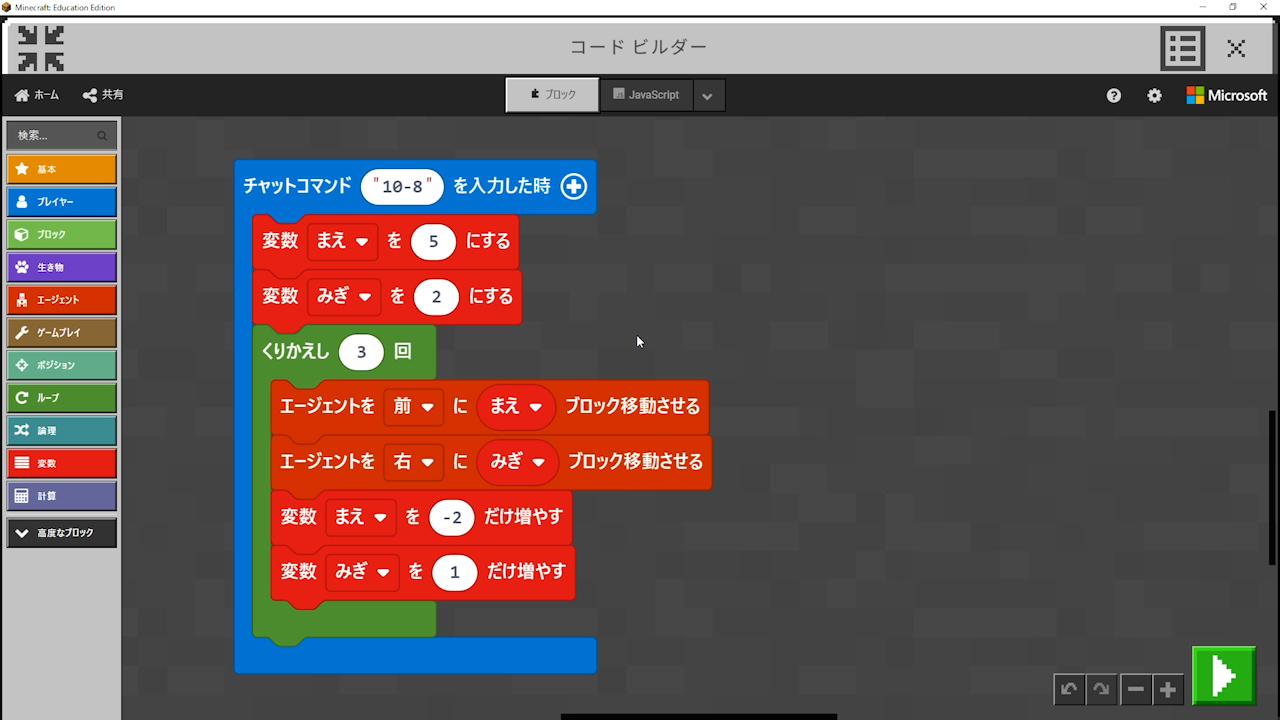Open the help question mark icon
The image size is (1280, 720).
[x=1114, y=96]
